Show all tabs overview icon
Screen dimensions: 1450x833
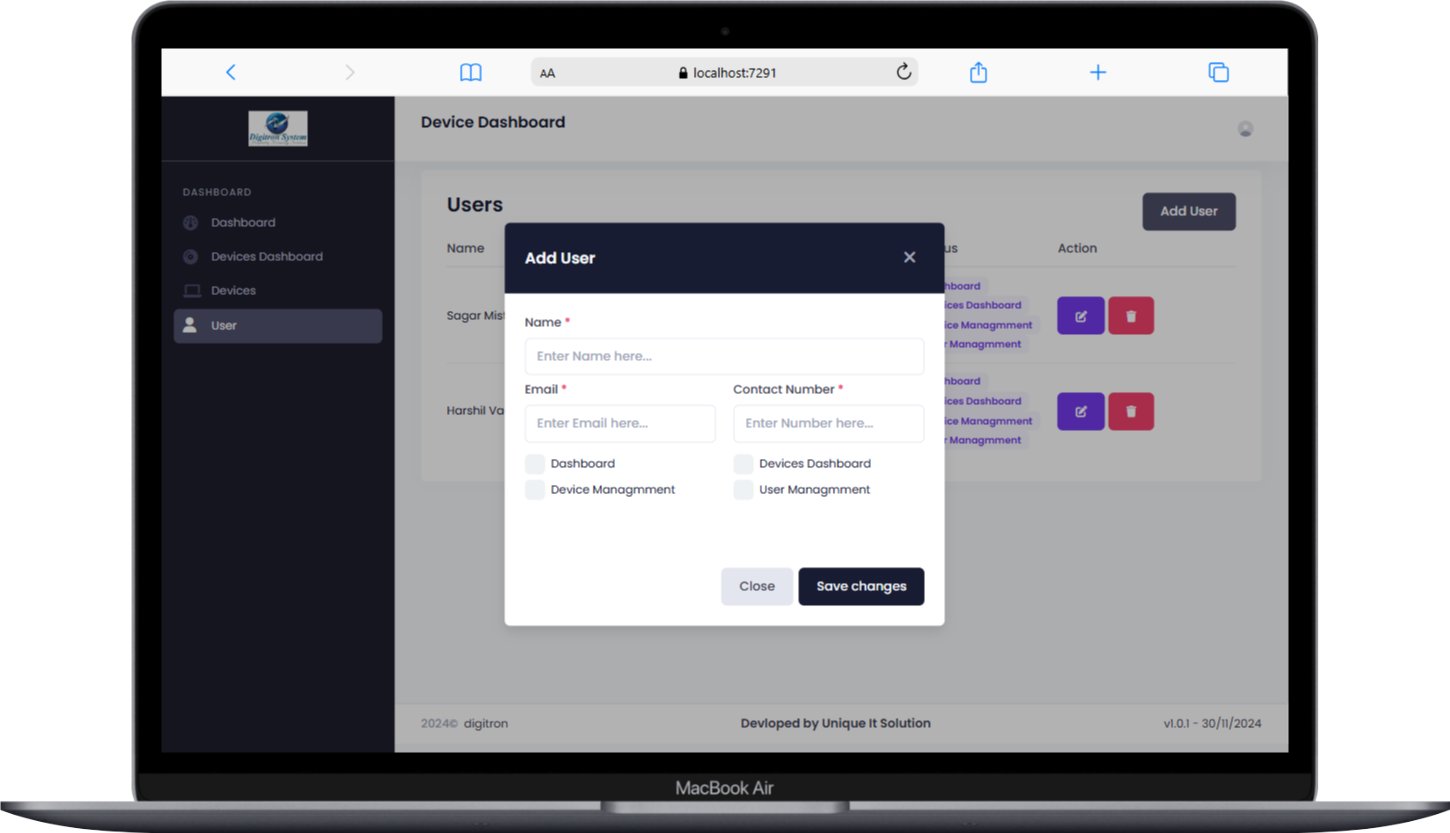click(1217, 72)
